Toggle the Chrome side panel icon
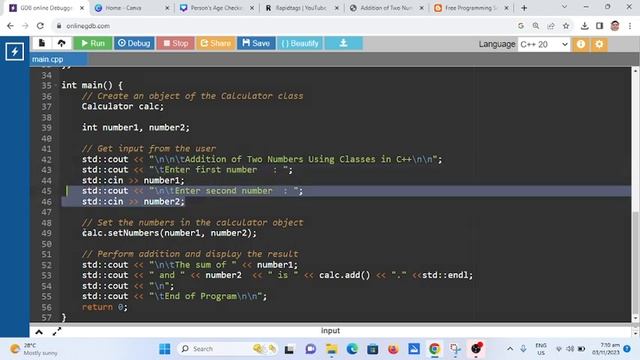This screenshot has height=360, width=640. pos(600,26)
